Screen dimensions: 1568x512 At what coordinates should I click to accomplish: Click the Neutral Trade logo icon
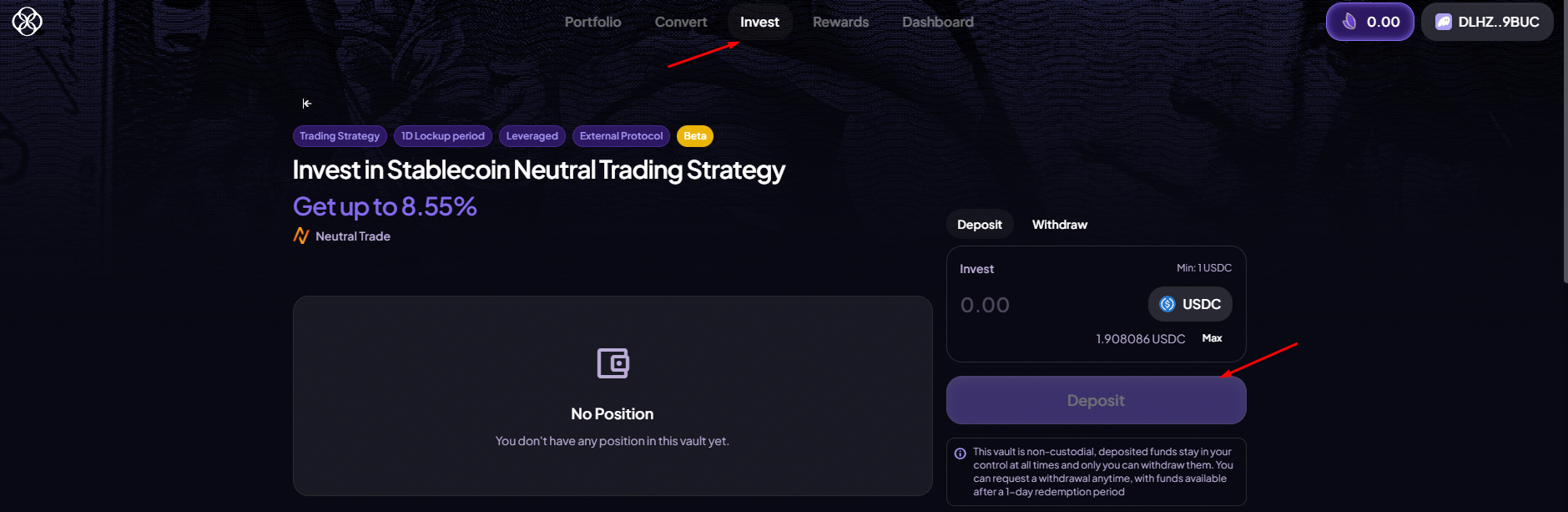(x=301, y=236)
